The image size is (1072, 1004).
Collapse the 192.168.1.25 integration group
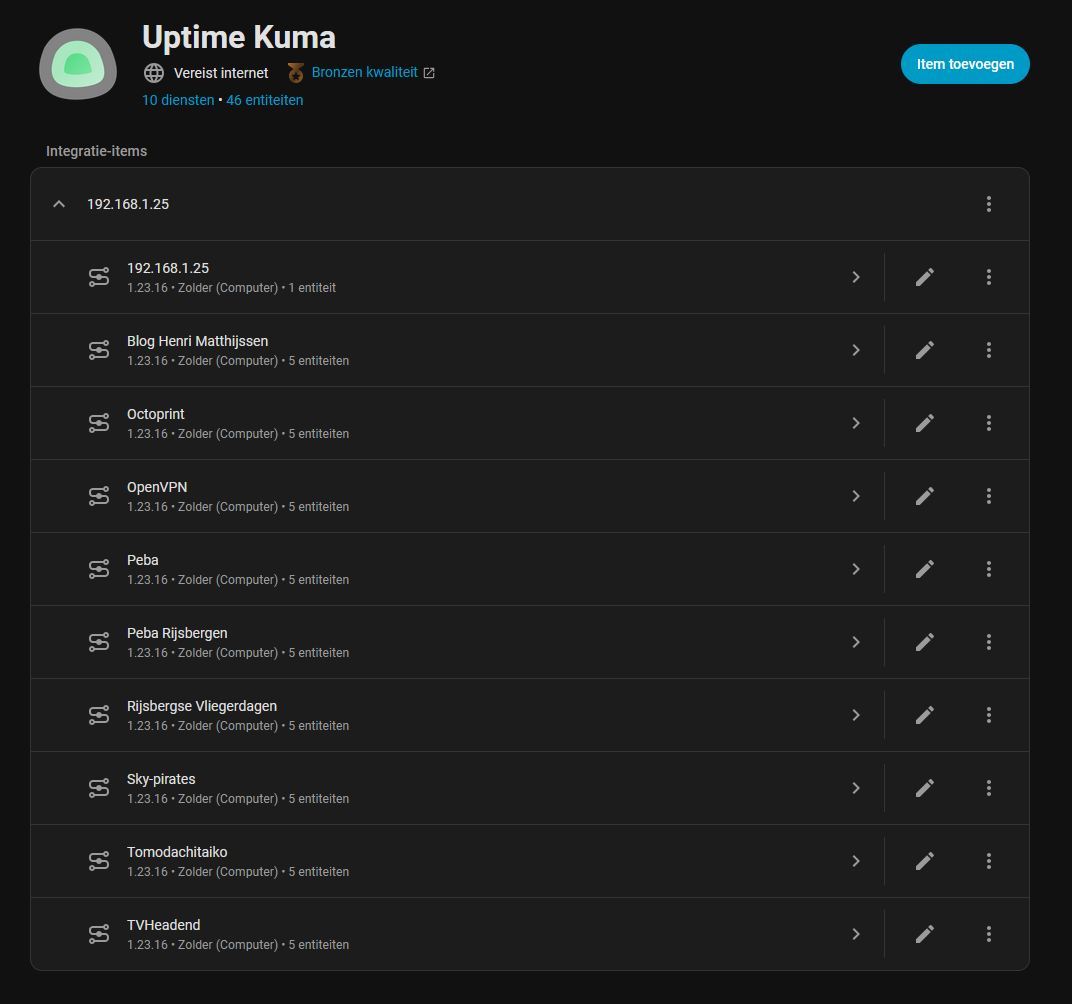pos(59,204)
